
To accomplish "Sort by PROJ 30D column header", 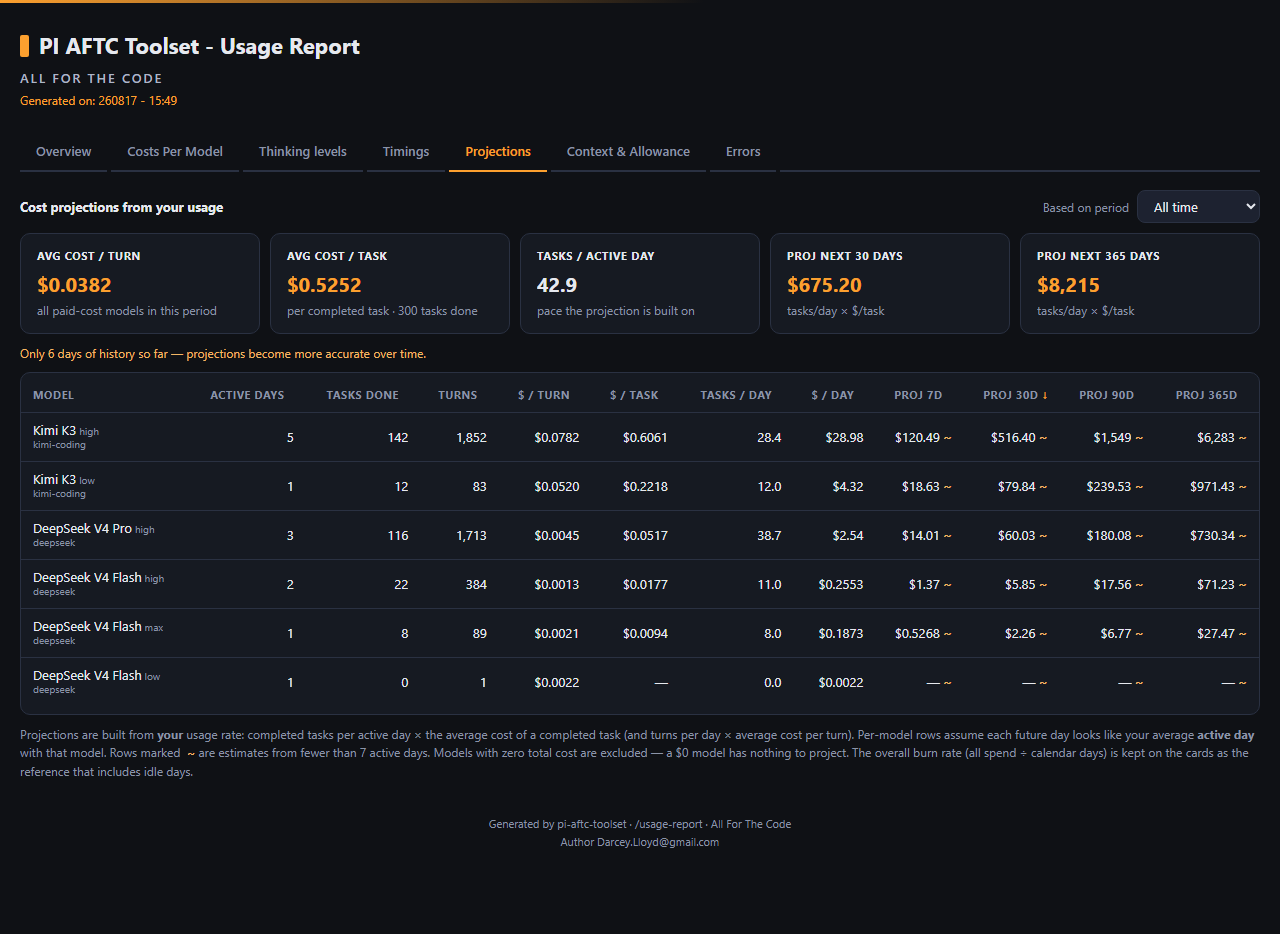I will (x=1016, y=395).
